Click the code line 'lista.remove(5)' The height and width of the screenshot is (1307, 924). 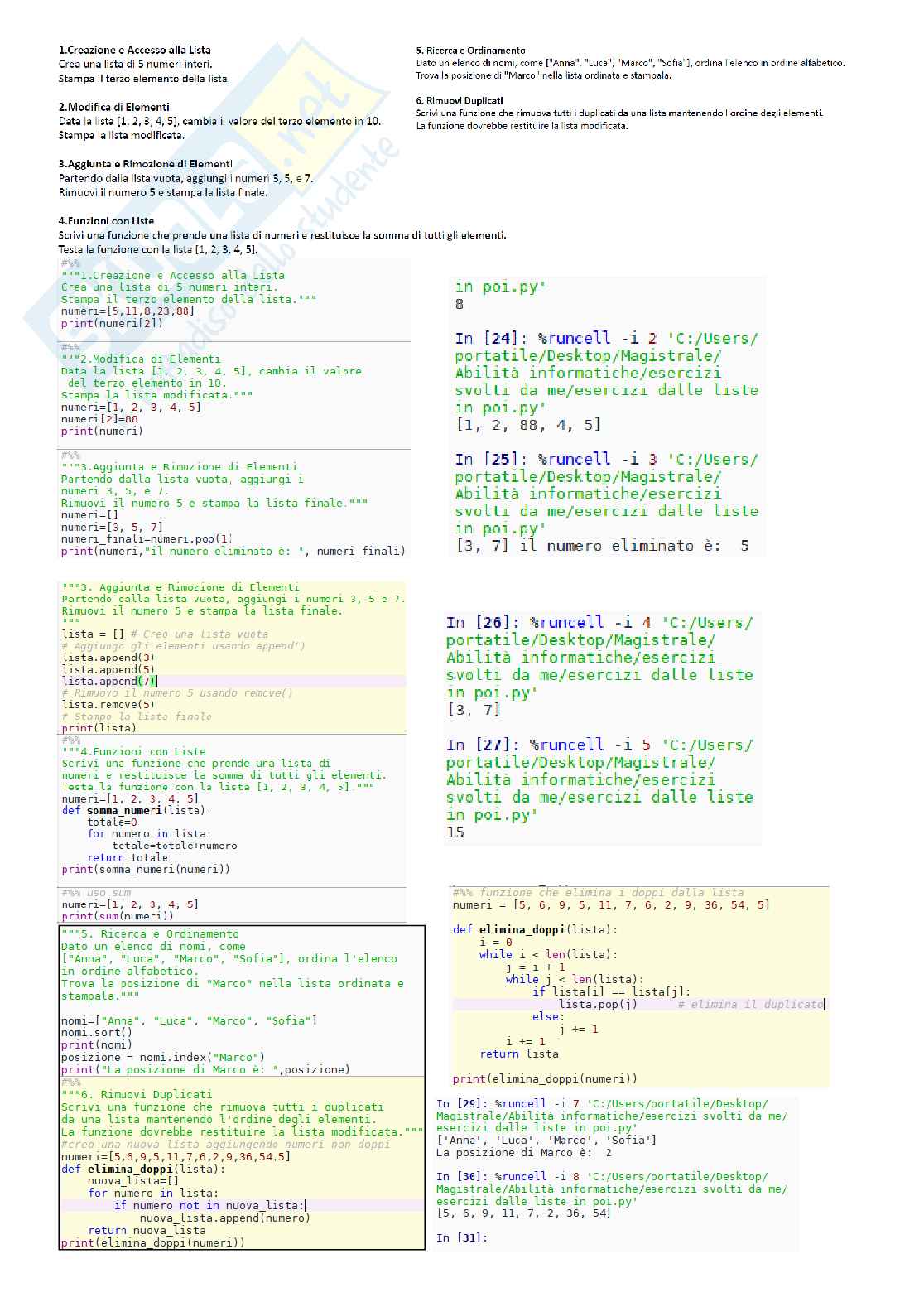(x=108, y=705)
